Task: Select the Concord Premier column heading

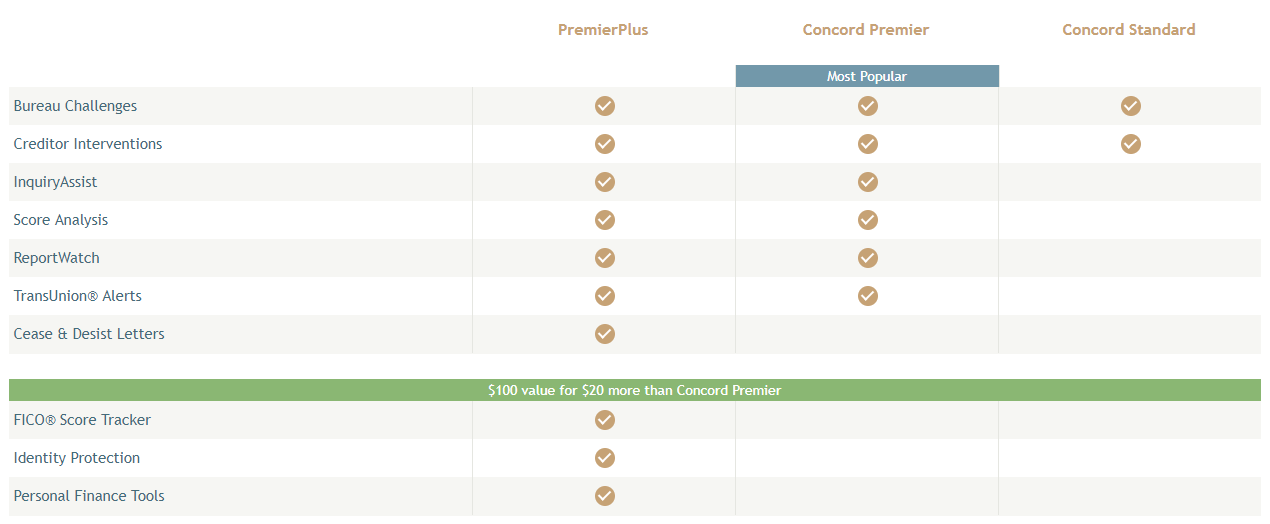Action: 866,30
